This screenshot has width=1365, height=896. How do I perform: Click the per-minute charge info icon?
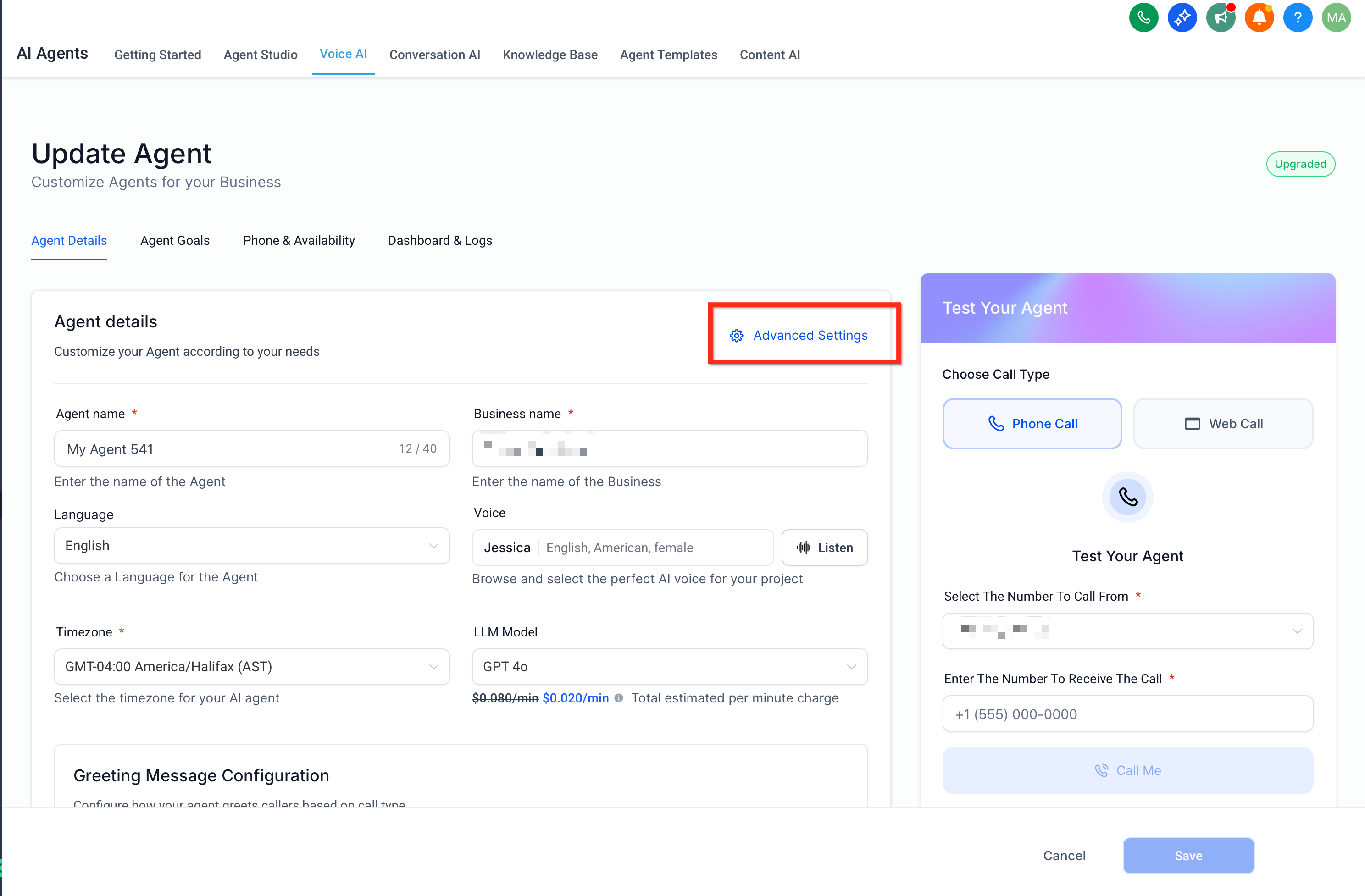(619, 698)
